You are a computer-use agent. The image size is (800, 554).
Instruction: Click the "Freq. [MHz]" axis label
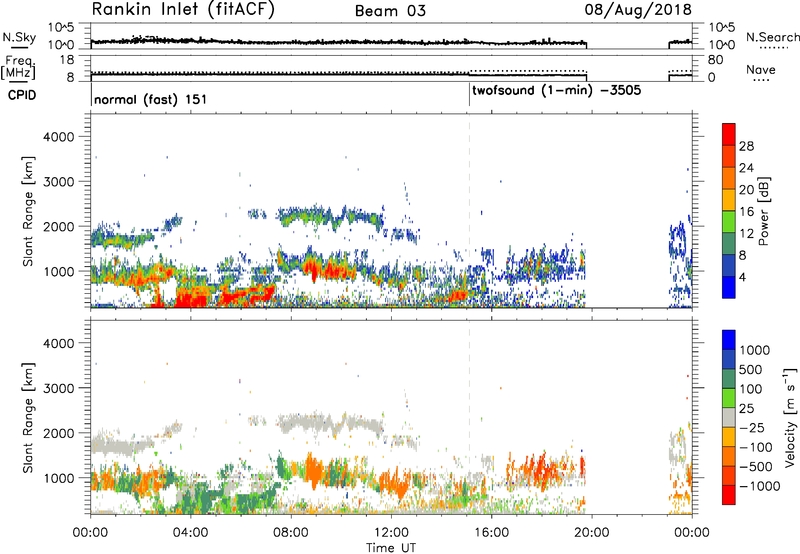pyautogui.click(x=18, y=67)
